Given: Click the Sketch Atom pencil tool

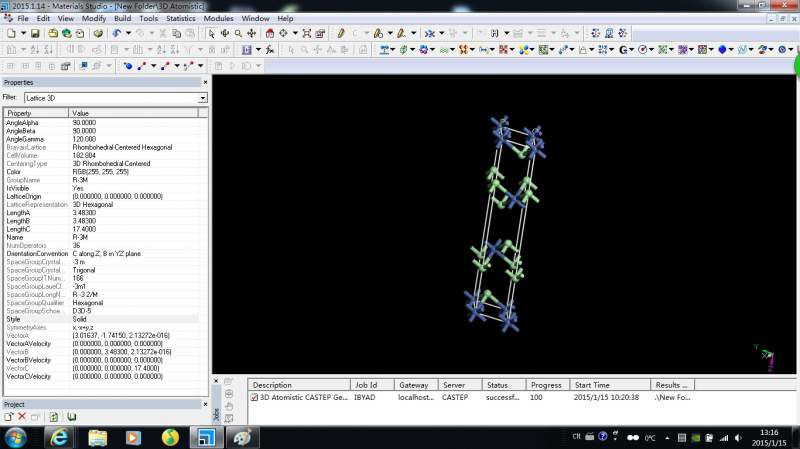Looking at the screenshot, I should pyautogui.click(x=342, y=33).
